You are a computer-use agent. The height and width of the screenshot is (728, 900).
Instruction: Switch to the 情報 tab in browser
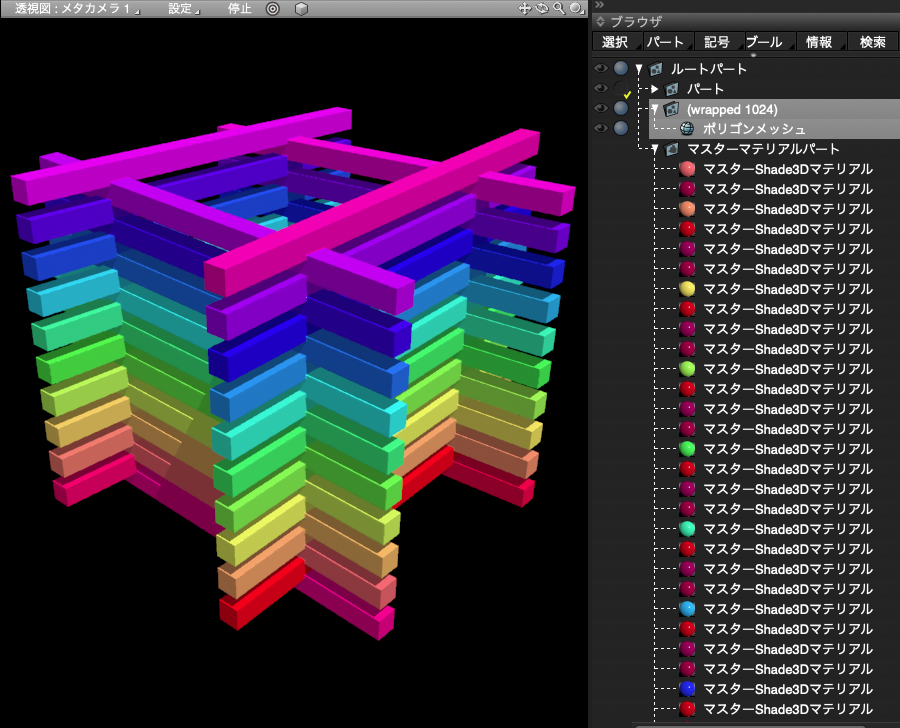click(818, 42)
